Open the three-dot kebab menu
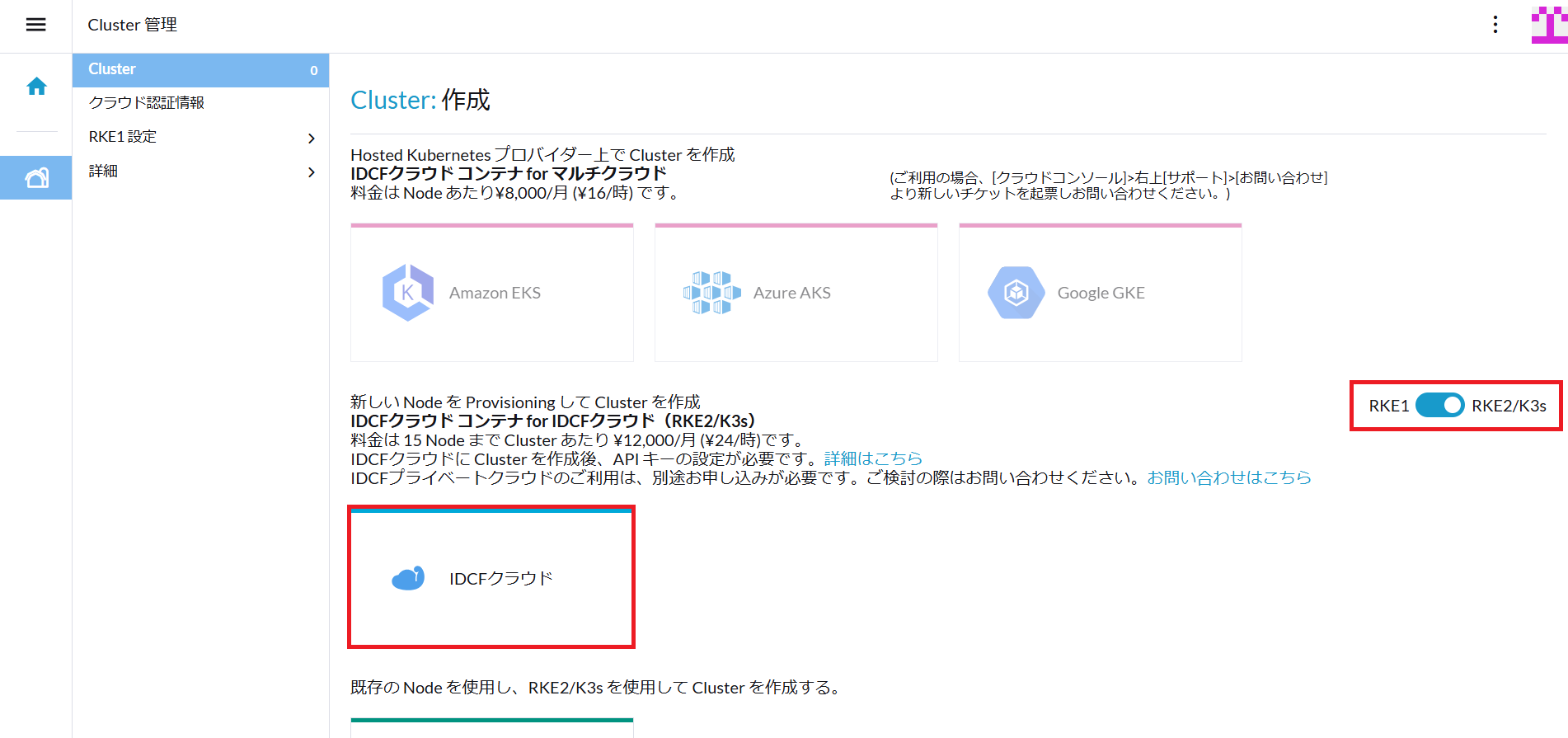Viewport: 1568px width, 738px height. (1495, 25)
